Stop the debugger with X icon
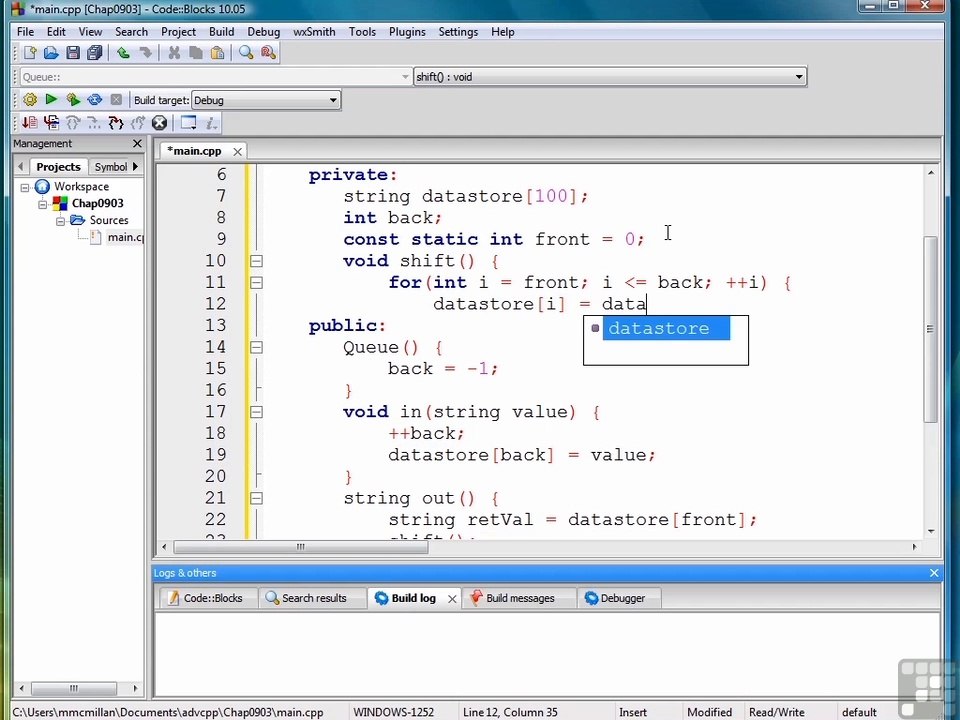Viewport: 960px width, 720px height. pyautogui.click(x=159, y=123)
